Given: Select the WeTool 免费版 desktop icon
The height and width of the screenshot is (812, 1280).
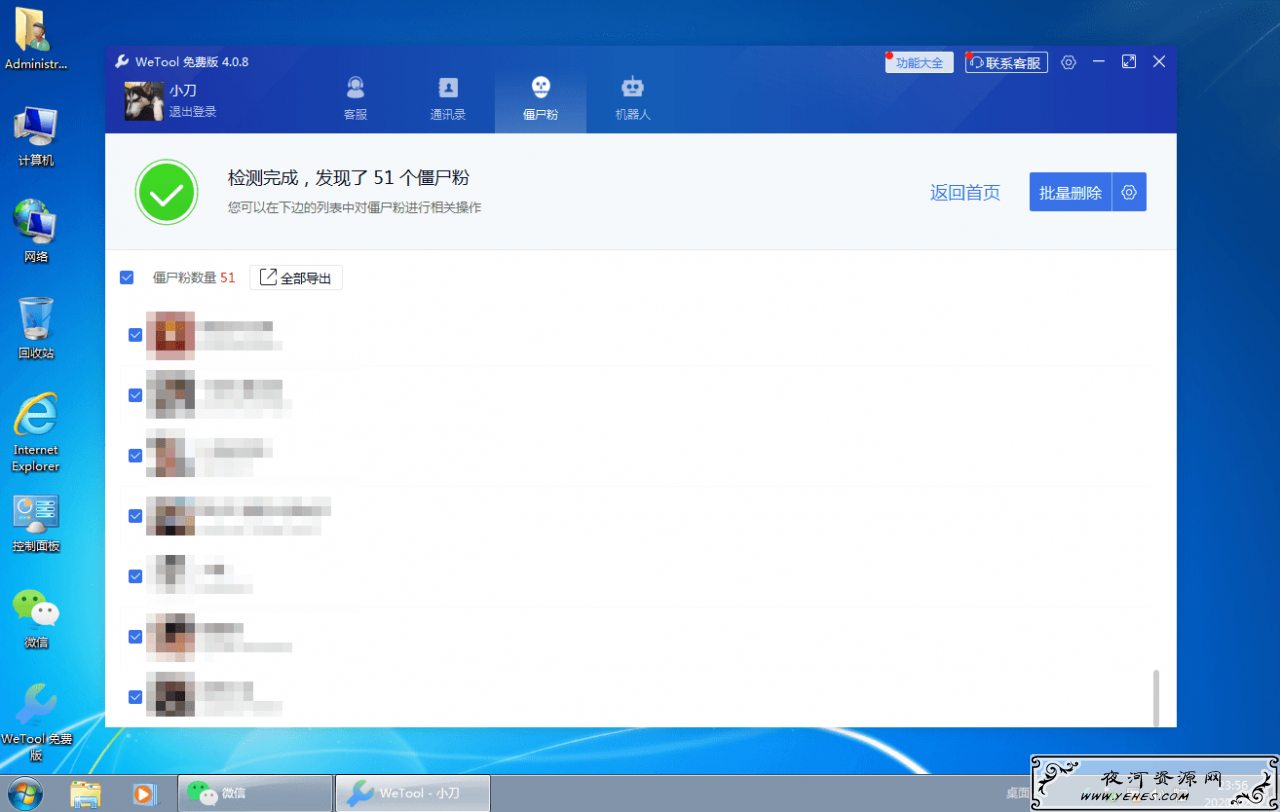Looking at the screenshot, I should 36,722.
